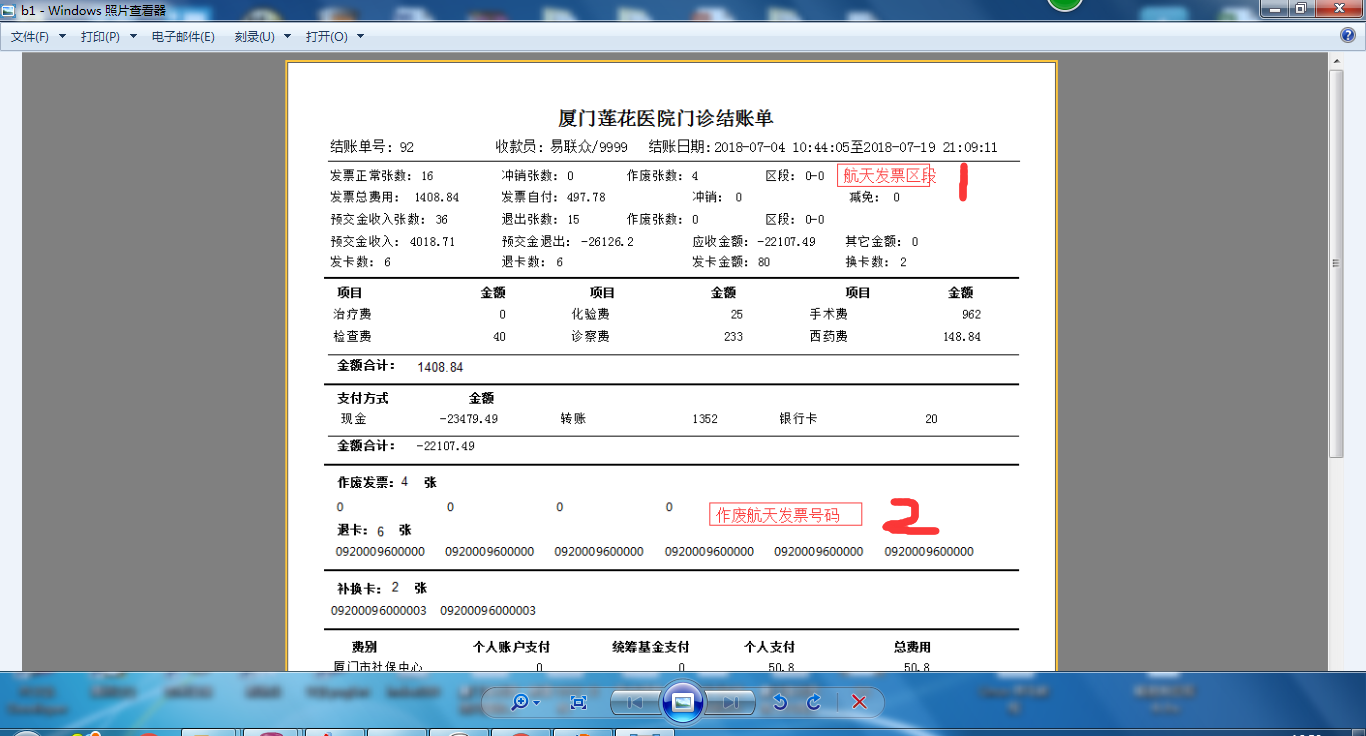Click the 西药费 amount 148.84

pyautogui.click(x=961, y=337)
